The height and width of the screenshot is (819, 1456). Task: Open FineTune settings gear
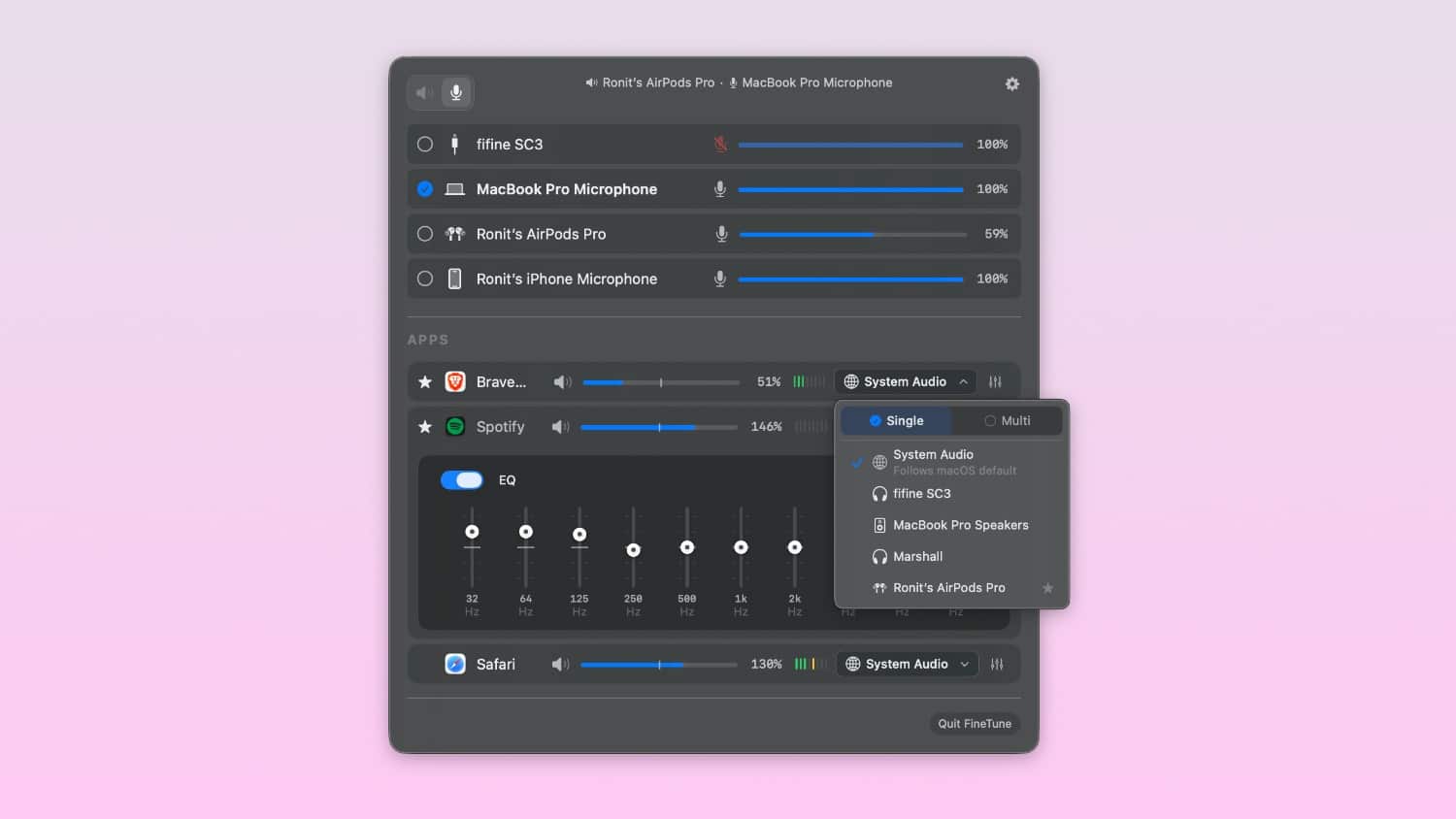click(x=1011, y=84)
